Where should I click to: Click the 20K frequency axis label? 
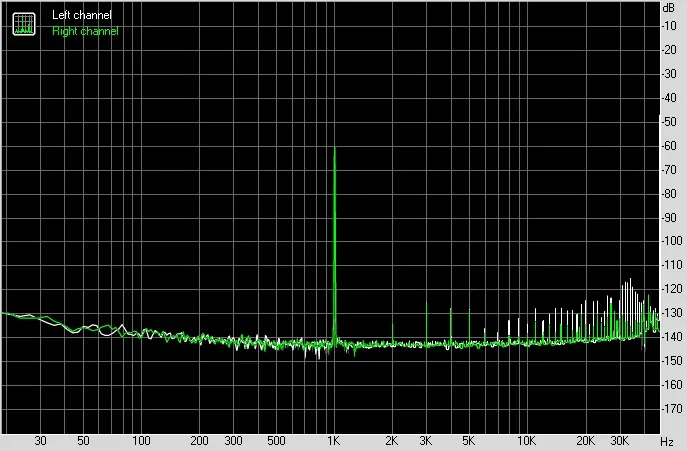click(x=585, y=440)
